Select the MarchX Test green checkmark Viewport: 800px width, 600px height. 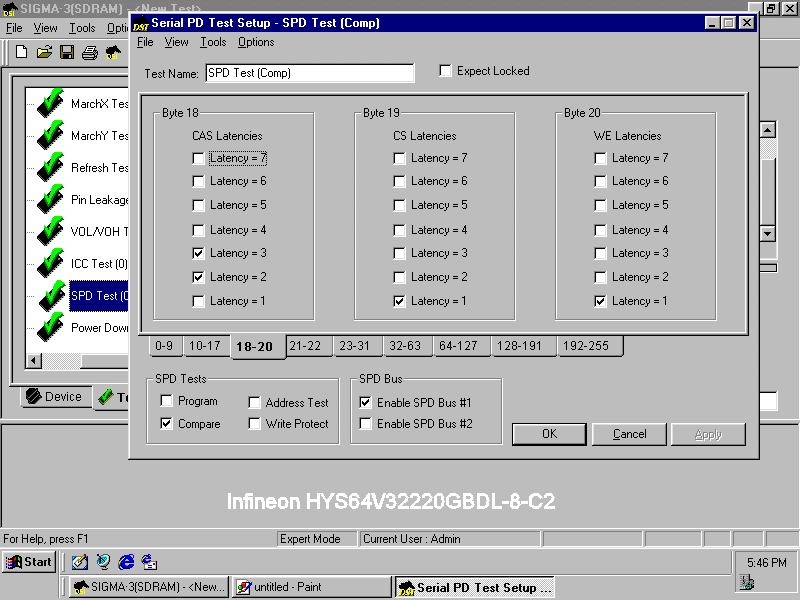pyautogui.click(x=50, y=103)
